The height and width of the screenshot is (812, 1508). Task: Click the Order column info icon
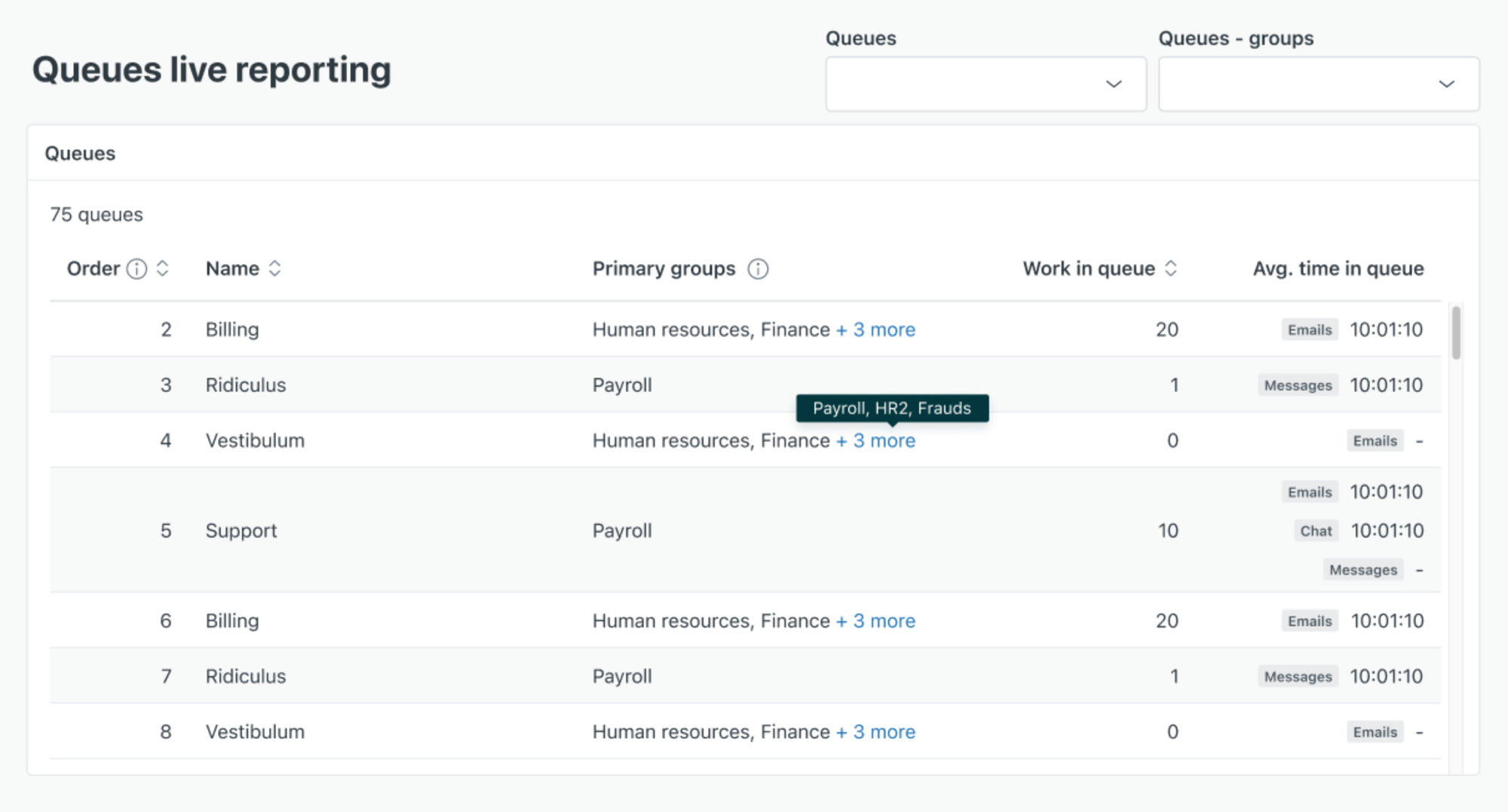click(x=136, y=269)
